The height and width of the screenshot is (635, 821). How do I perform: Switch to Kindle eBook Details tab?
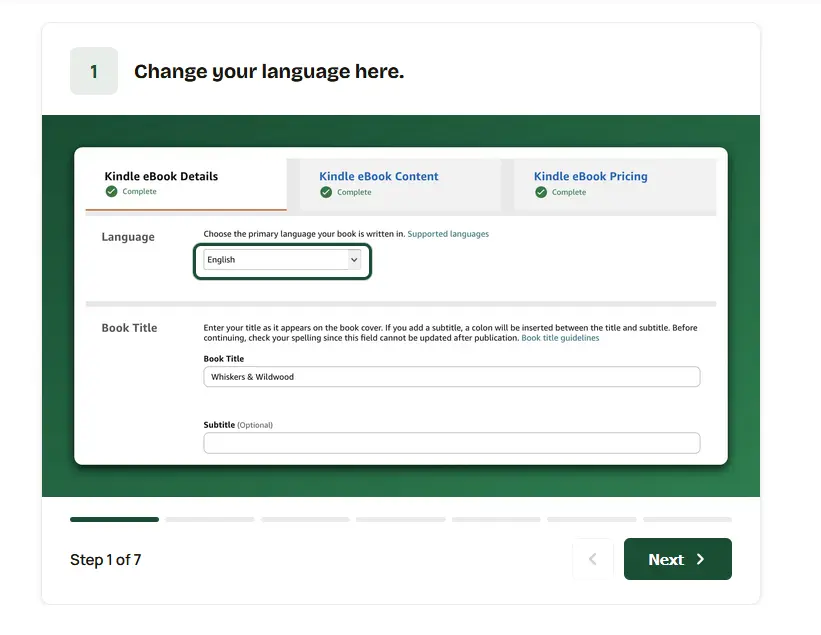pos(186,183)
